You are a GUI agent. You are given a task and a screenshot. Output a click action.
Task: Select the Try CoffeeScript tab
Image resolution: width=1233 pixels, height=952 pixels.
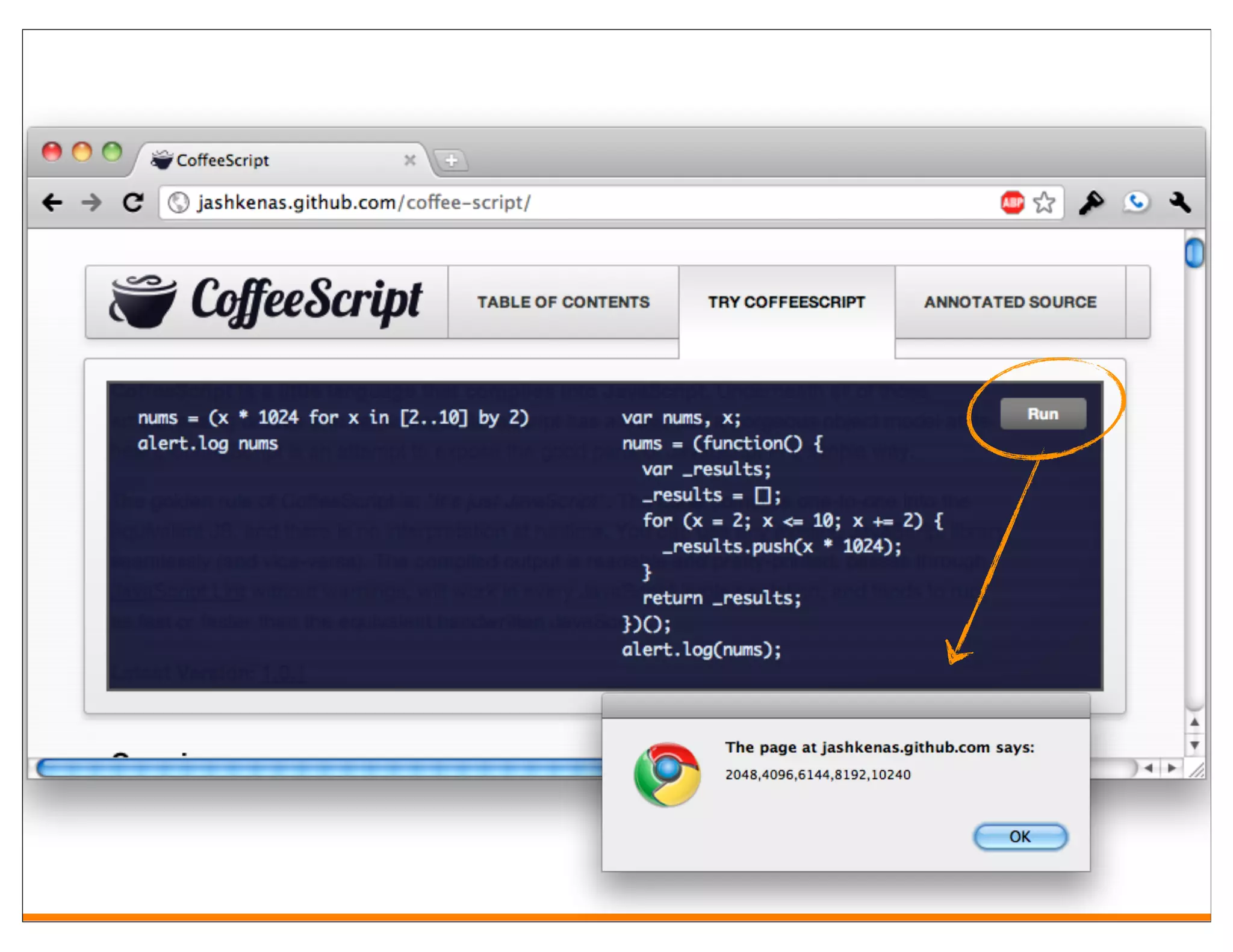pyautogui.click(x=786, y=302)
